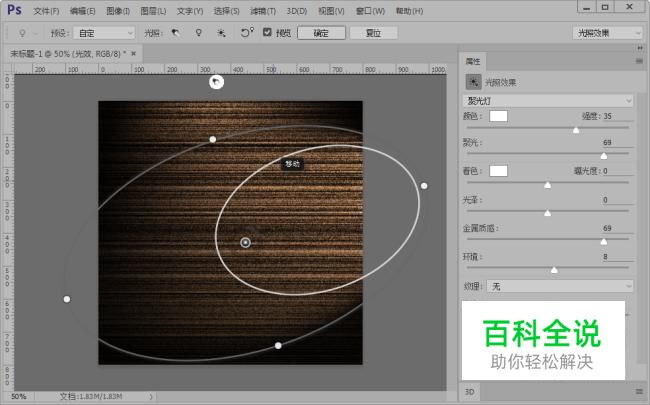Click the 光泽 gloss slider handle
This screenshot has height=405, width=650.
(x=548, y=213)
